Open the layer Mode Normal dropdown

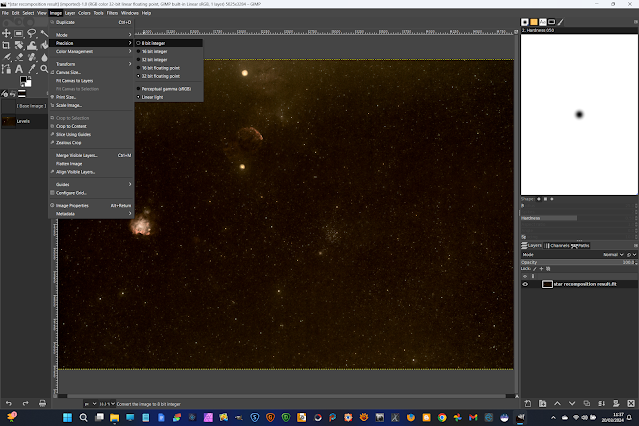[x=613, y=254]
